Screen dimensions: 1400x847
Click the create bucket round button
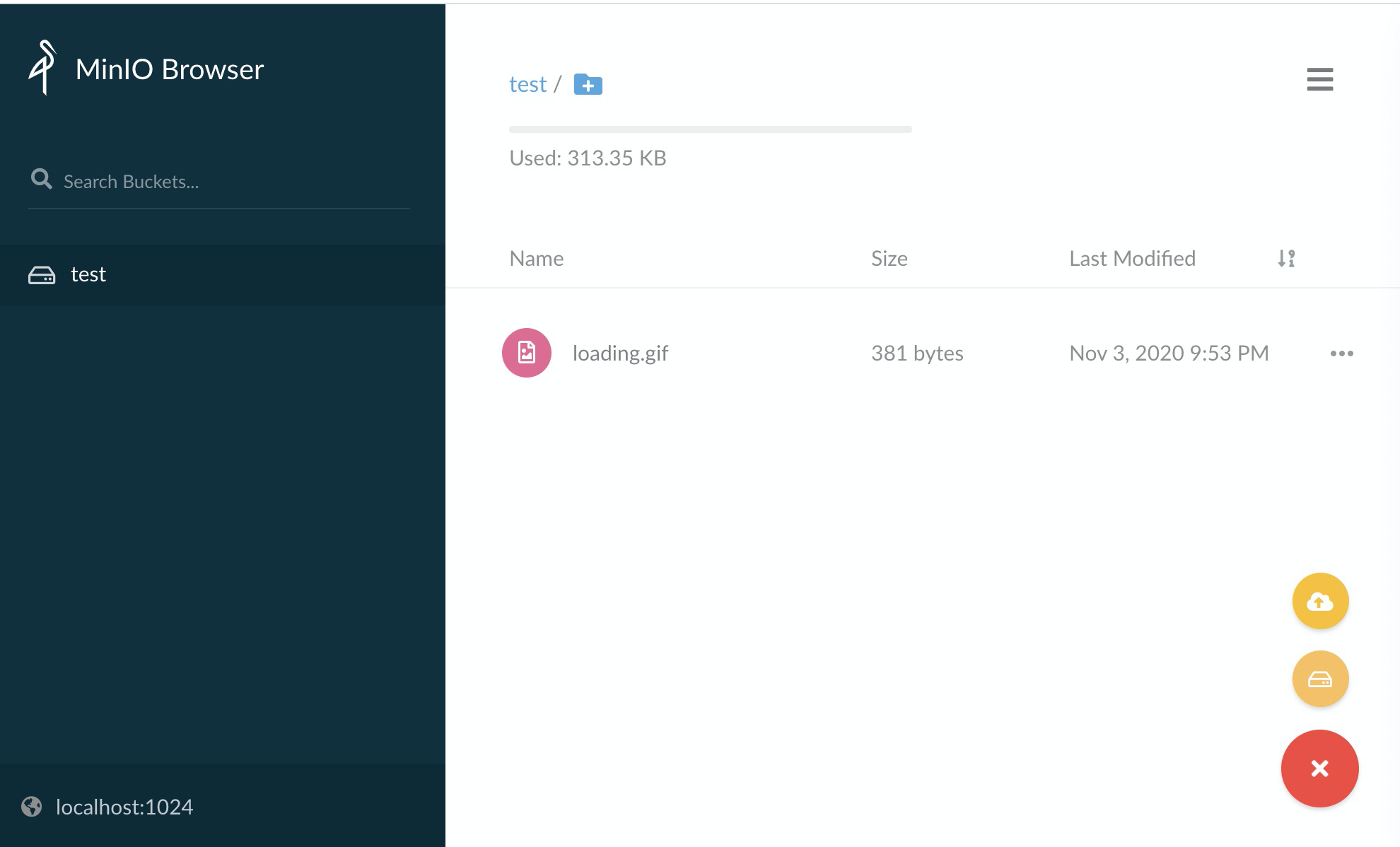point(1320,679)
